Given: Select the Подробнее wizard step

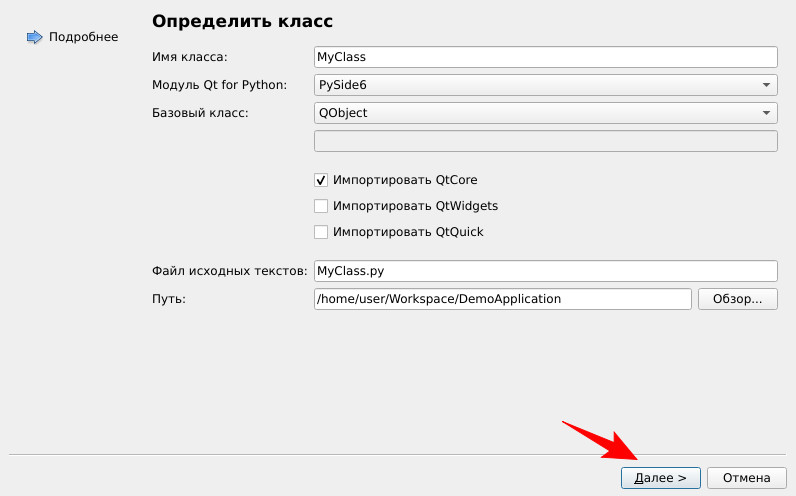Looking at the screenshot, I should (x=83, y=37).
